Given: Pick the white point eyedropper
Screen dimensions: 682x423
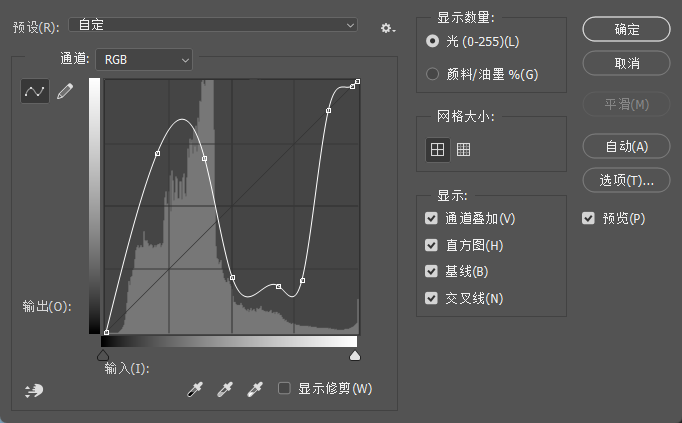Looking at the screenshot, I should 255,389.
